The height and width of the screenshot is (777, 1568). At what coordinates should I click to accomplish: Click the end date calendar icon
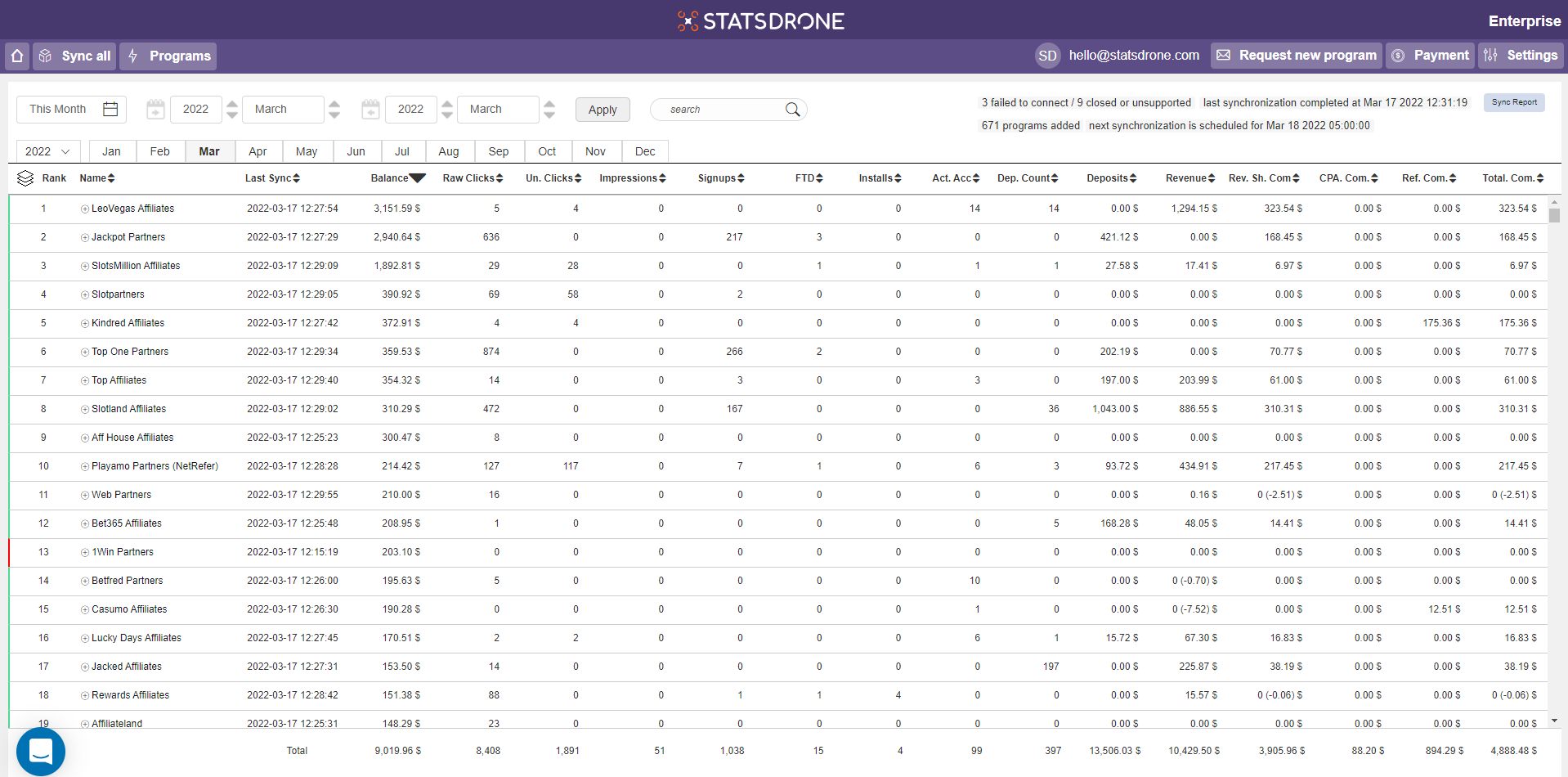pos(370,109)
